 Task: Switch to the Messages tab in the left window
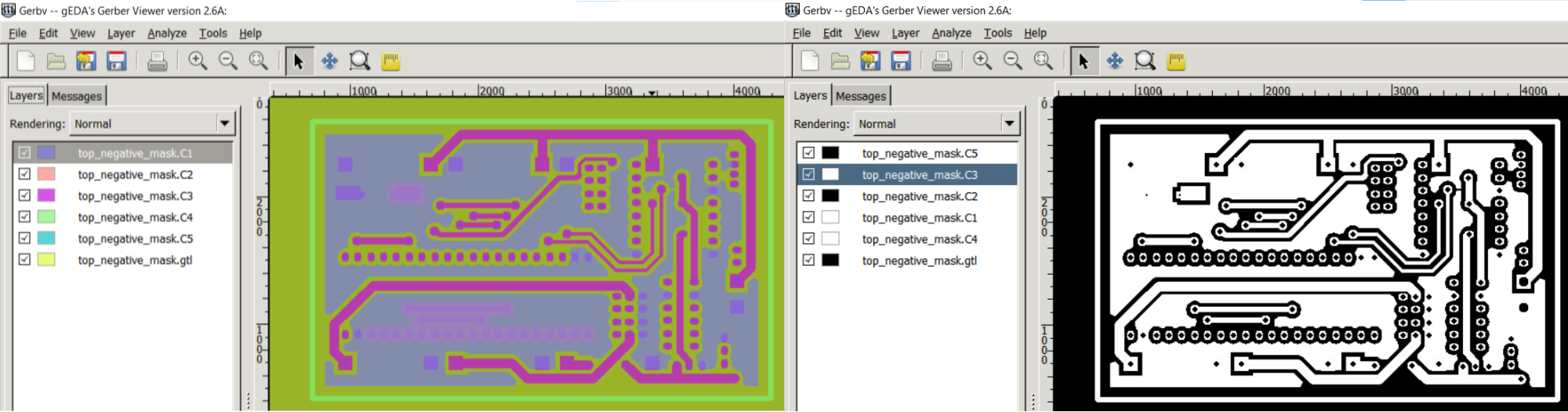pyautogui.click(x=76, y=96)
